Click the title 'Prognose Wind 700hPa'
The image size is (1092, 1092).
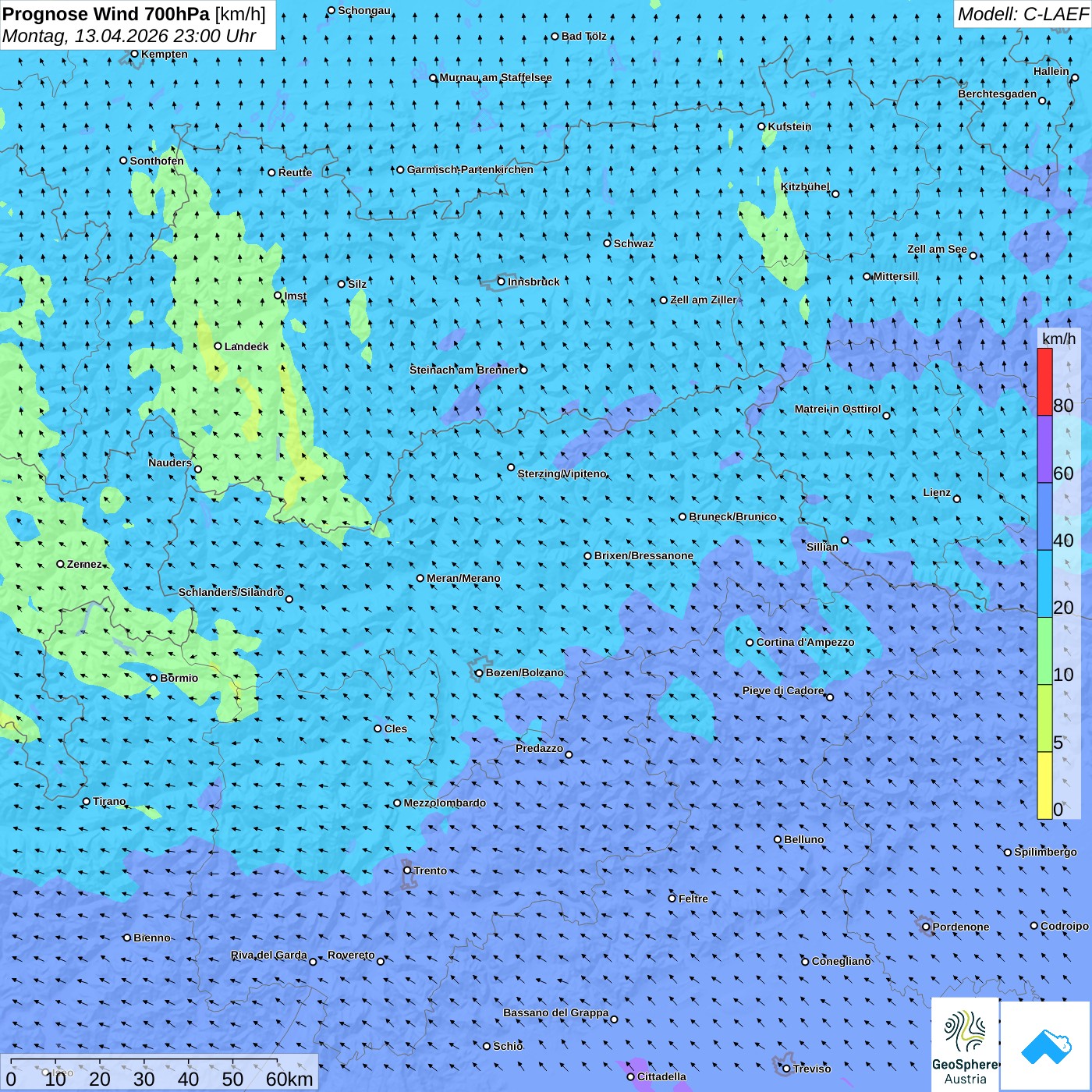click(x=106, y=14)
